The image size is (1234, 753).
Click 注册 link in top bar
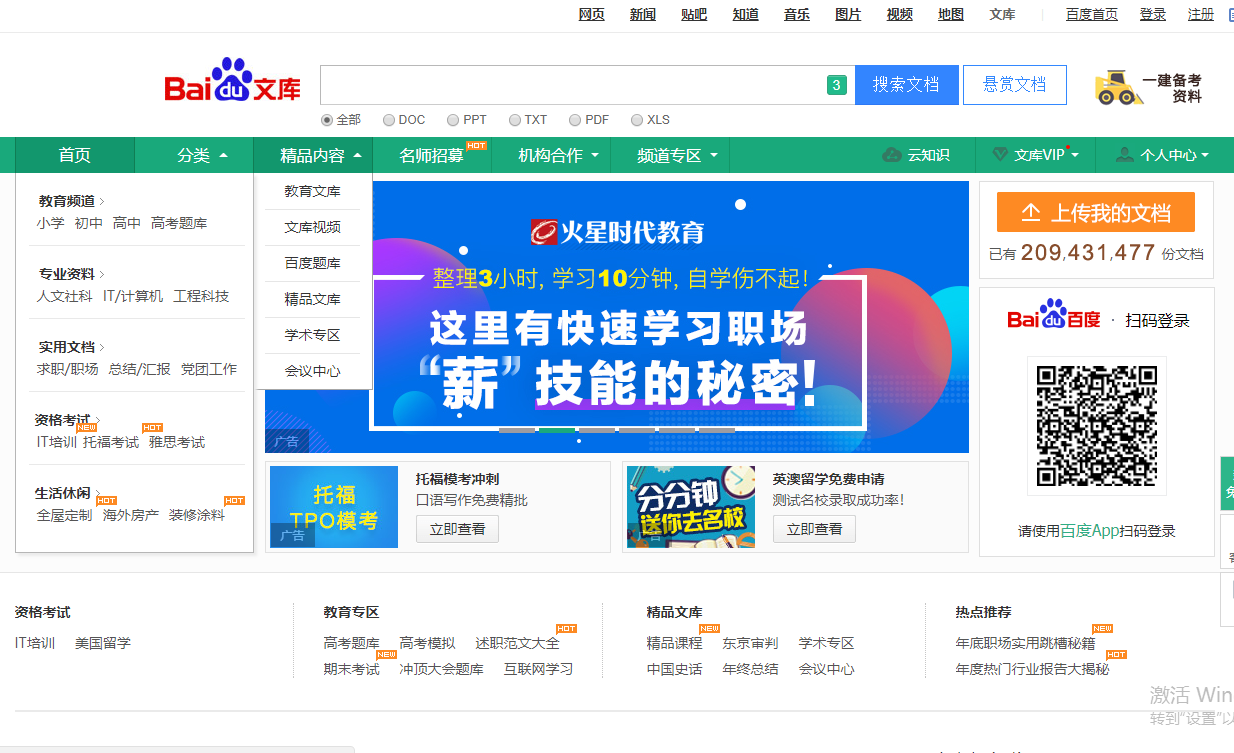1201,14
